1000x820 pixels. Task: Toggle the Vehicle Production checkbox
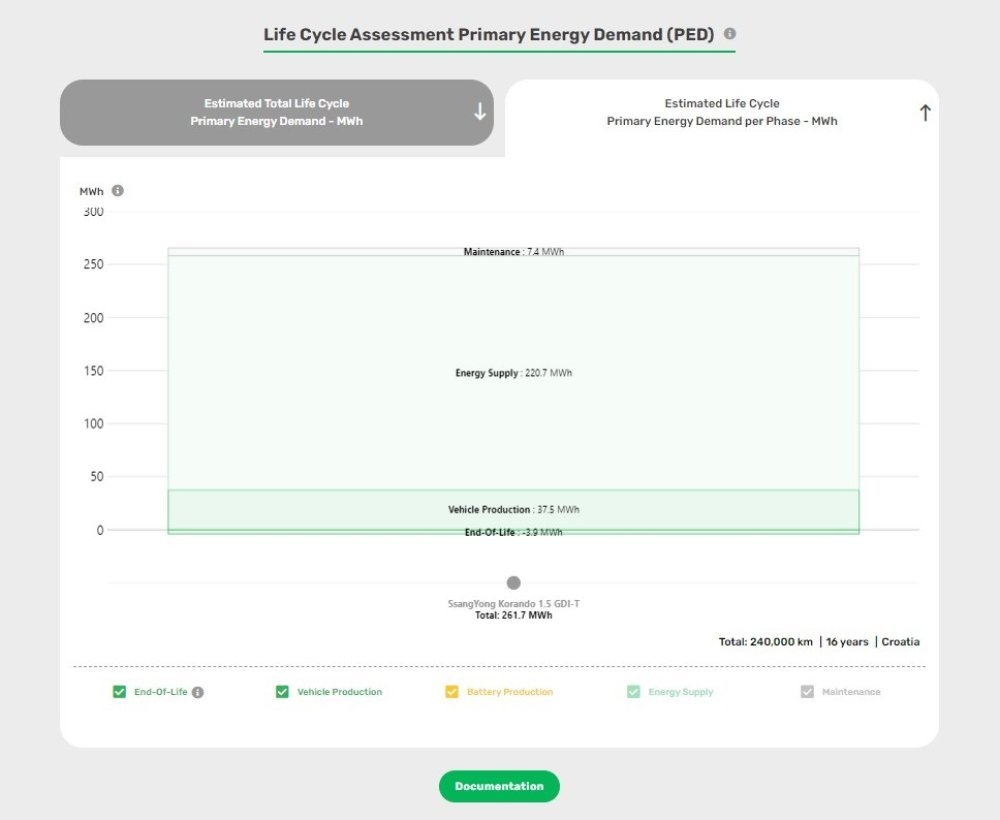[282, 692]
